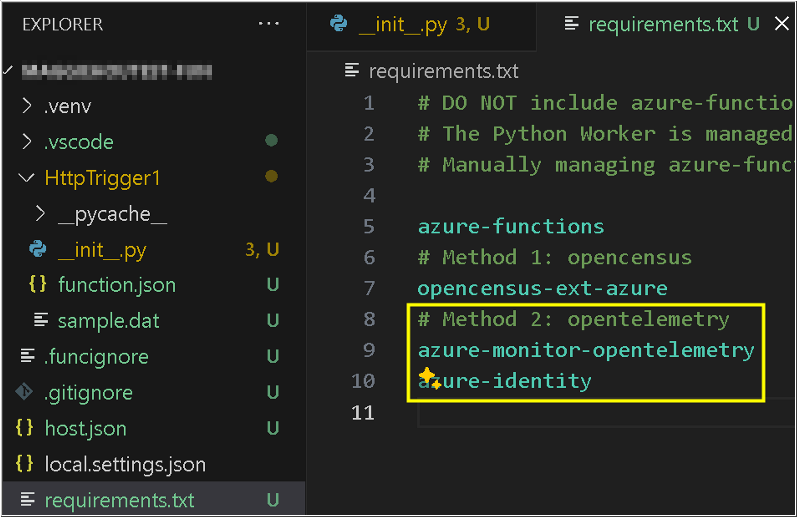The image size is (797, 517).
Task: Click JSON braces icon beside host.json
Action: (24, 428)
